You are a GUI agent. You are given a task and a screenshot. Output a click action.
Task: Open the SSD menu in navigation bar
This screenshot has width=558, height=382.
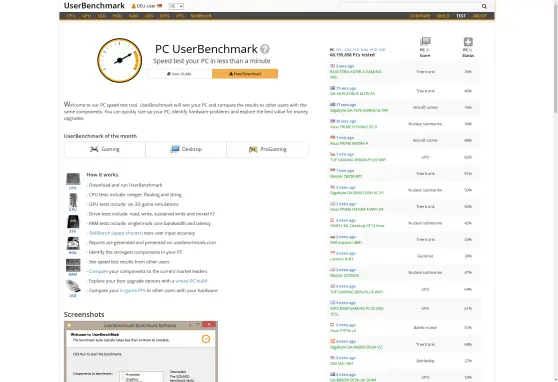click(102, 16)
